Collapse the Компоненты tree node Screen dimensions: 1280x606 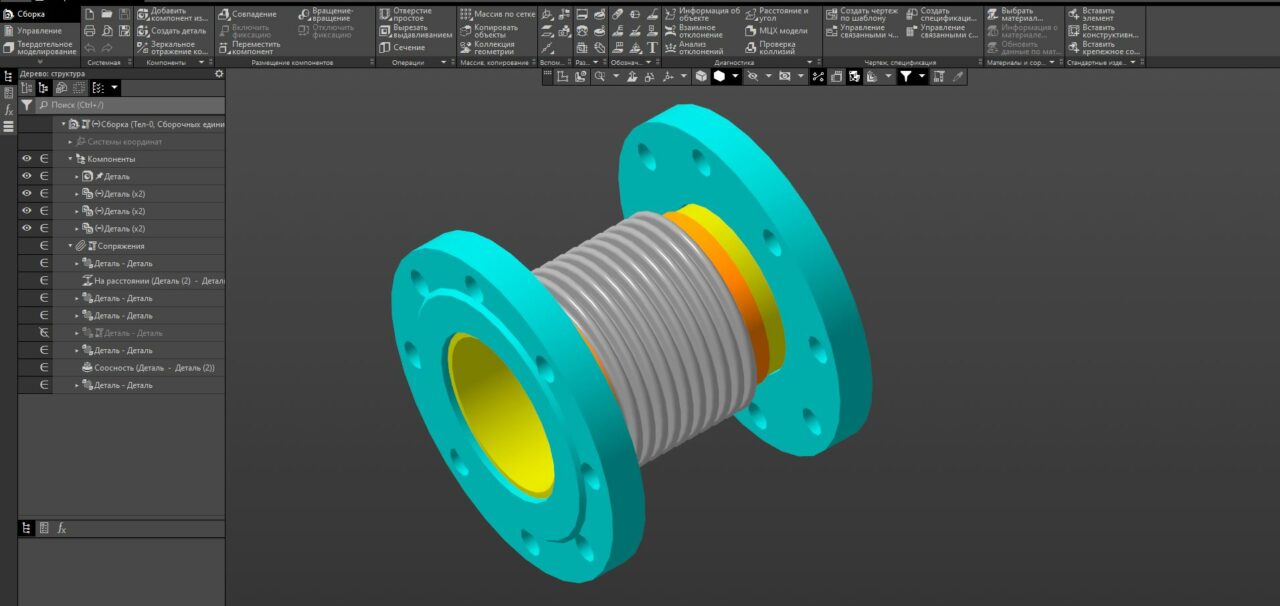click(x=70, y=159)
